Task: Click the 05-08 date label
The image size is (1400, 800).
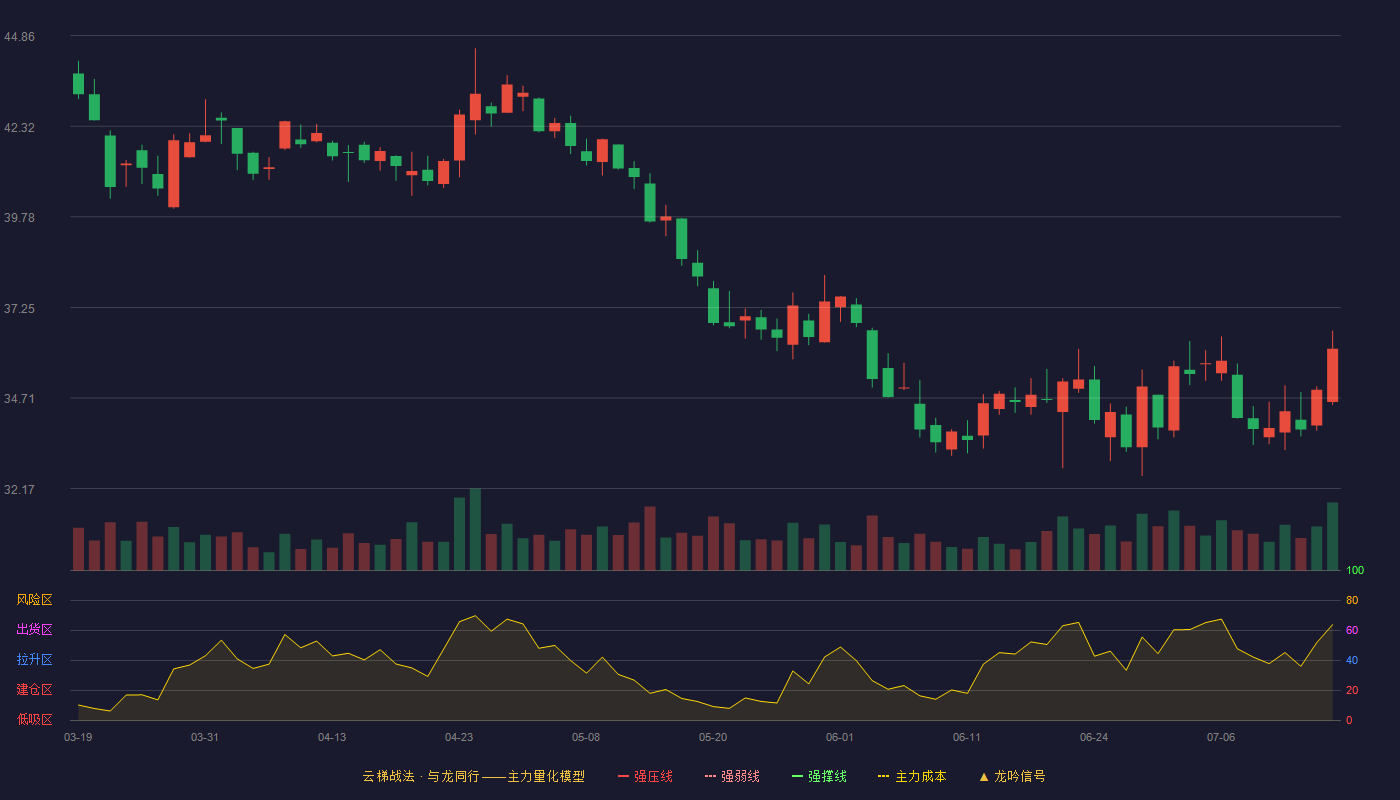Action: [586, 737]
